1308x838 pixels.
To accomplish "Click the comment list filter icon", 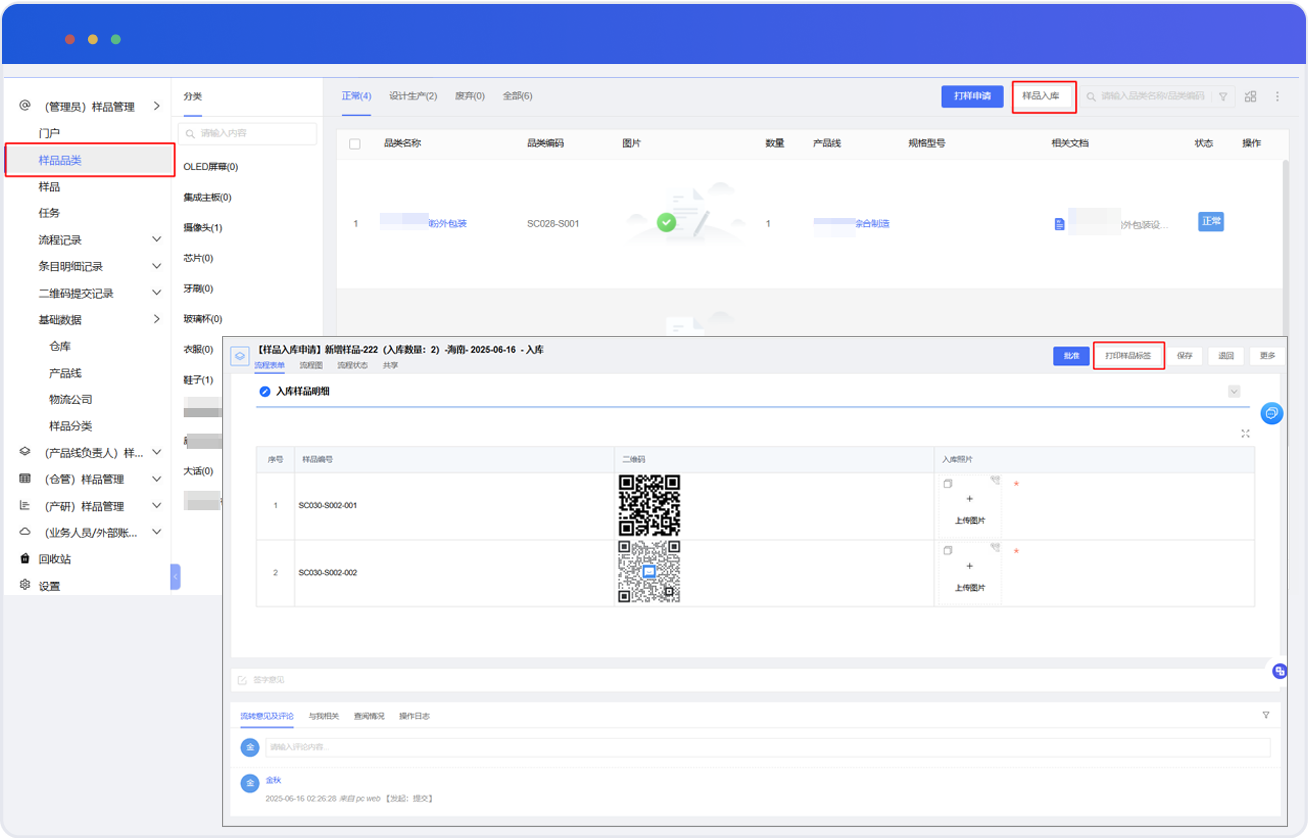I will [x=1266, y=715].
